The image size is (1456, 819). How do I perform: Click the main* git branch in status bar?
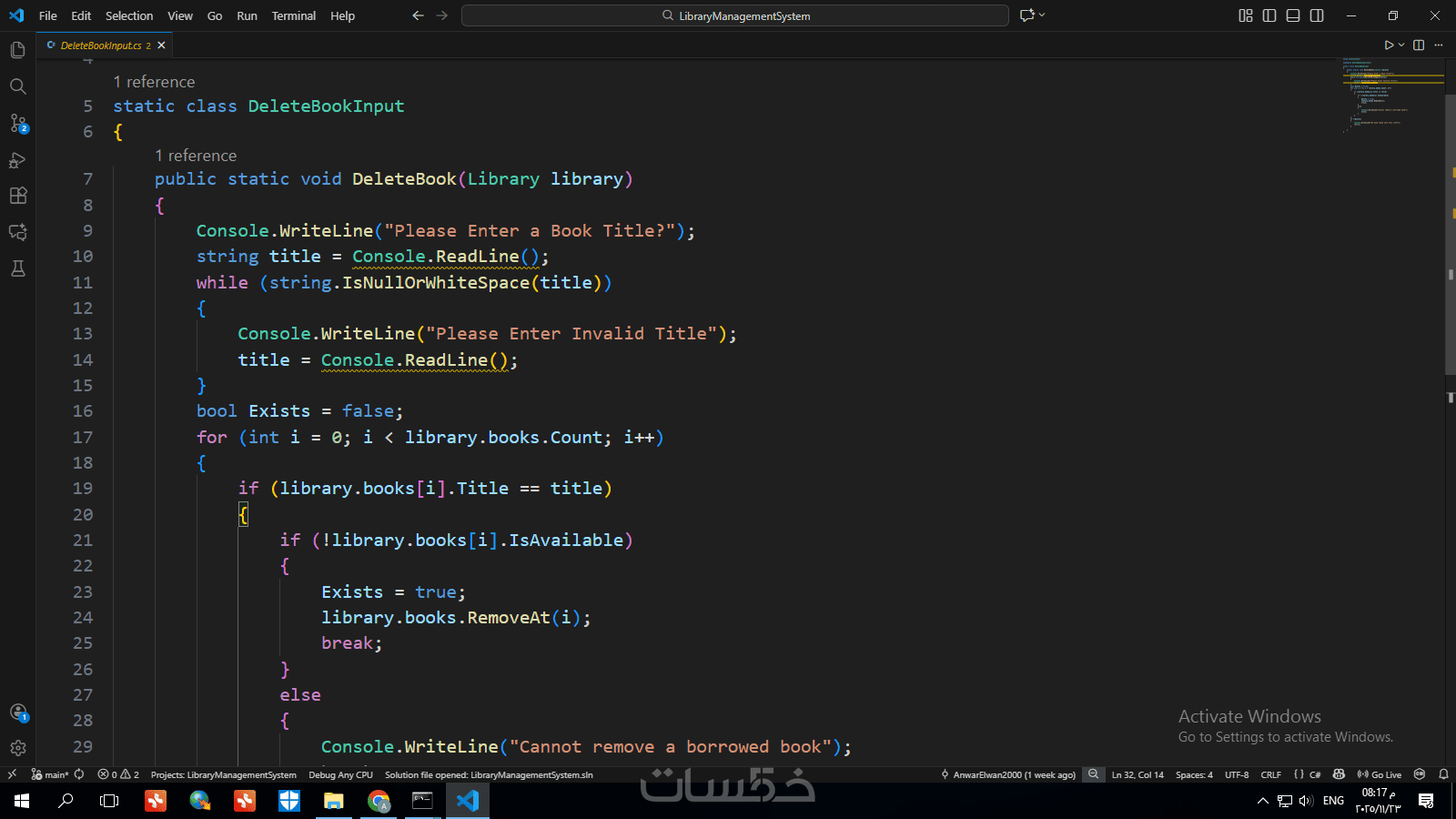pyautogui.click(x=50, y=774)
